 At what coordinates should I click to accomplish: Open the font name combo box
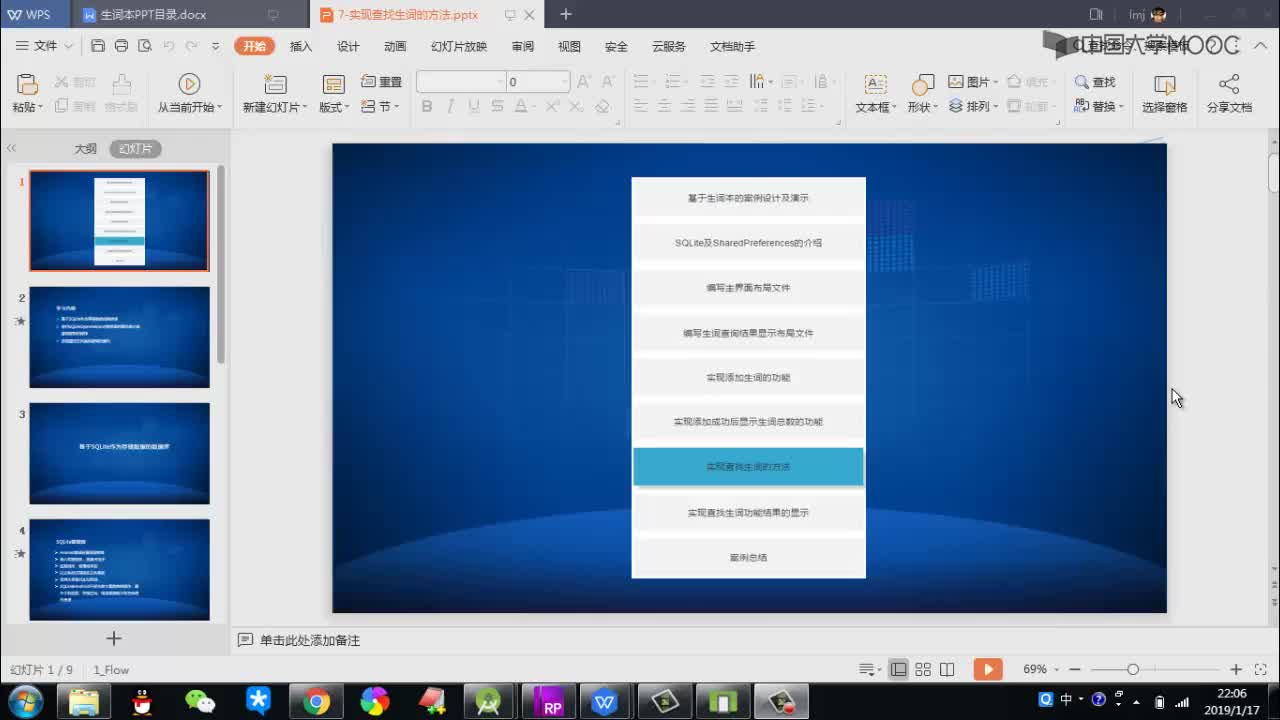point(461,82)
